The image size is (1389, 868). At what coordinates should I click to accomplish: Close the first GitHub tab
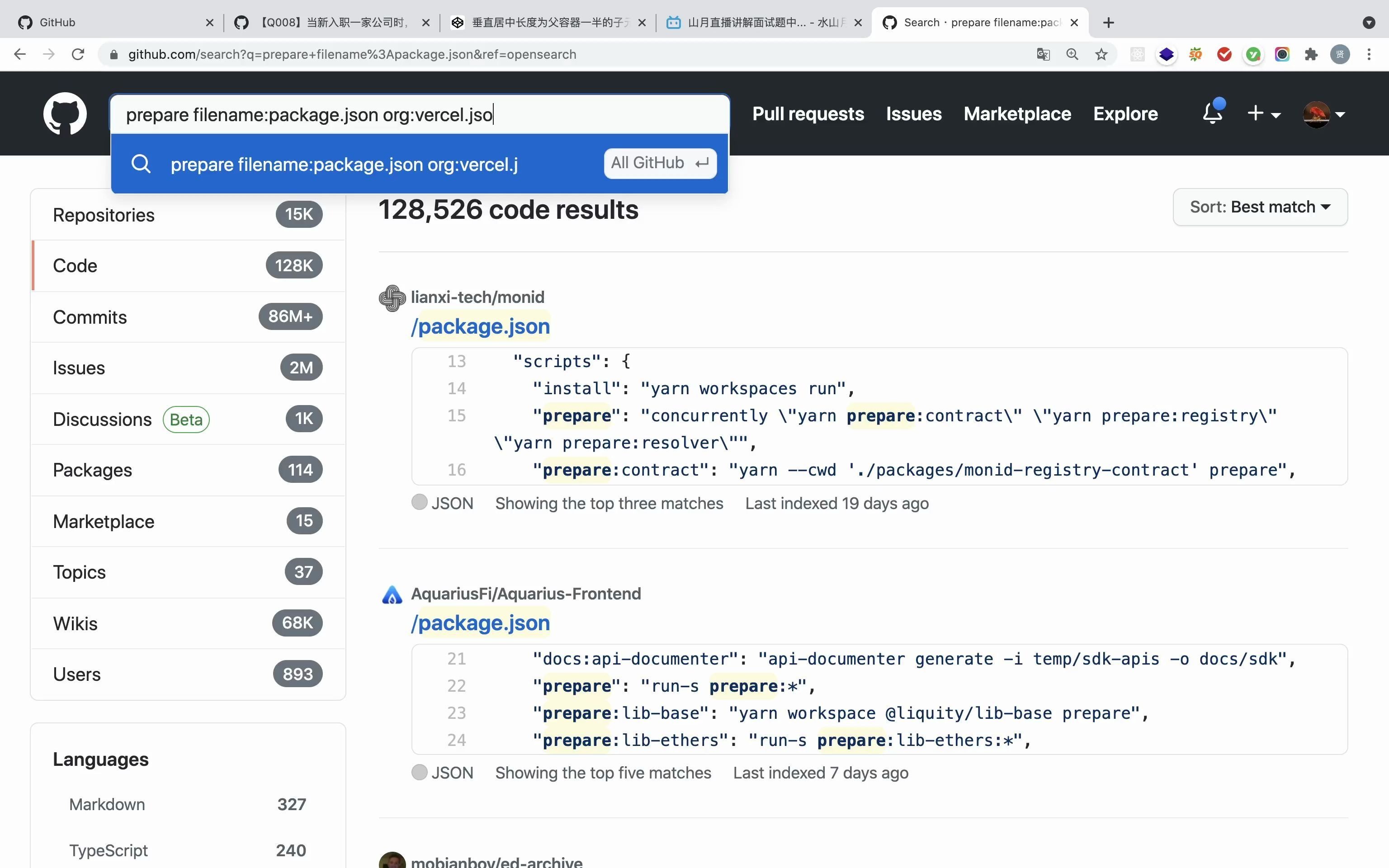coord(209,23)
